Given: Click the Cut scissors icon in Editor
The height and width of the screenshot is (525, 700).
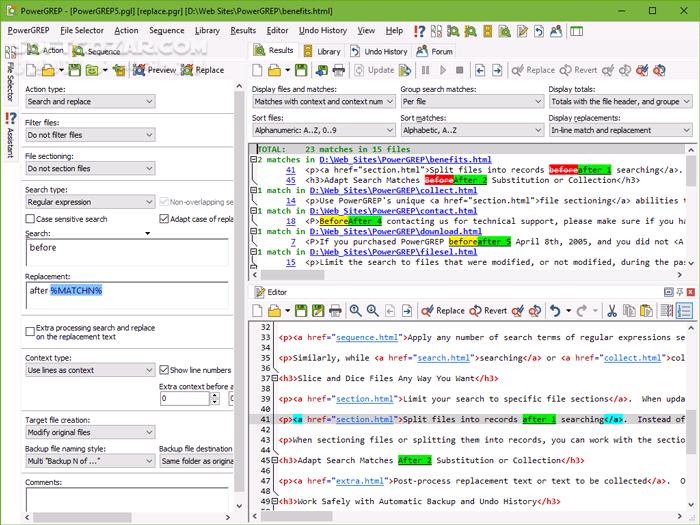Looking at the screenshot, I should [612, 311].
